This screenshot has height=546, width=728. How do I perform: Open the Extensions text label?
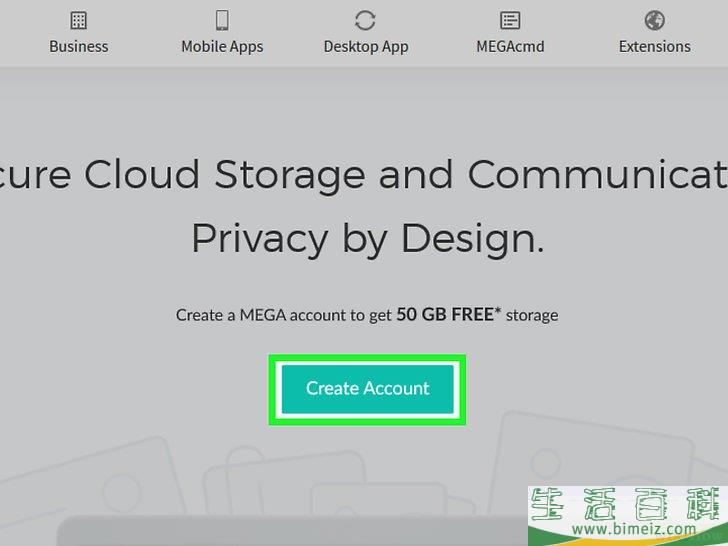click(654, 46)
